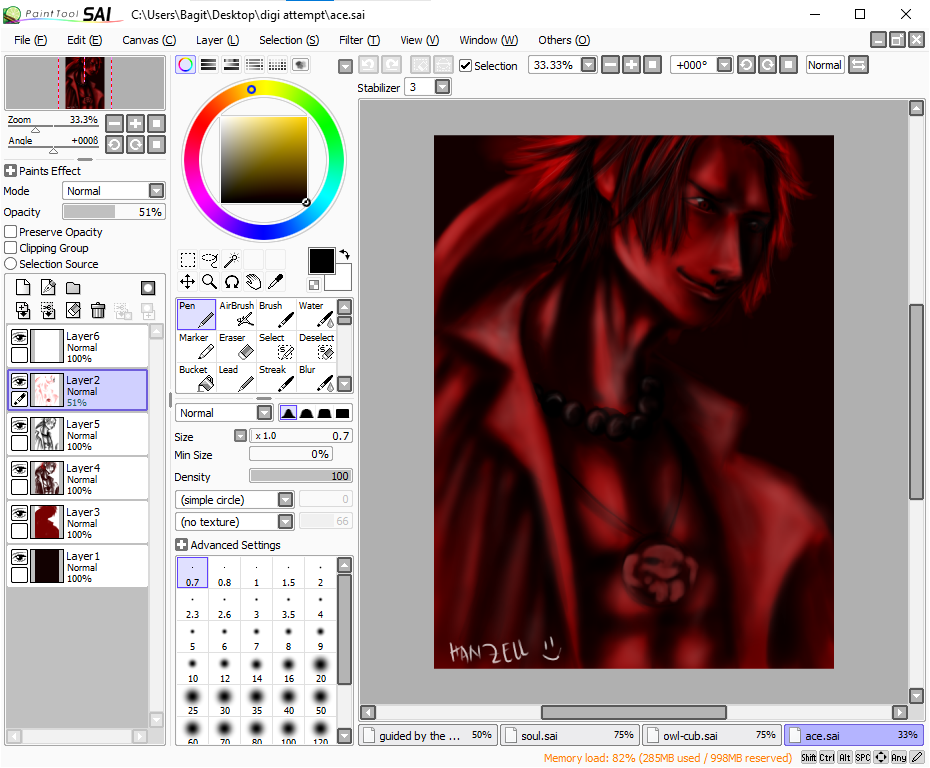The image size is (930, 768).
Task: Open the File menu
Action: click(x=30, y=40)
